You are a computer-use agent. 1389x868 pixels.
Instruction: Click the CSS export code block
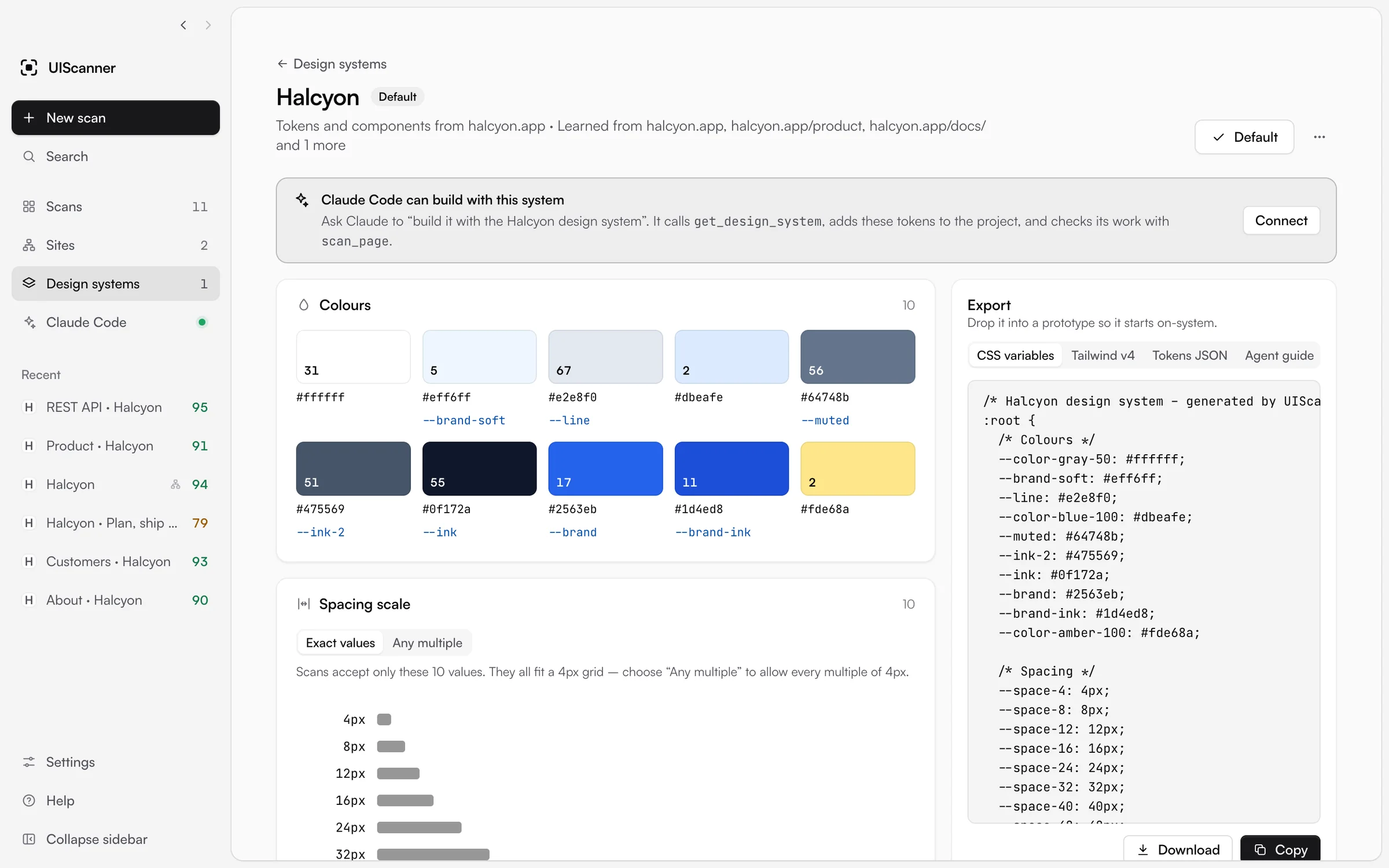[x=1144, y=602]
